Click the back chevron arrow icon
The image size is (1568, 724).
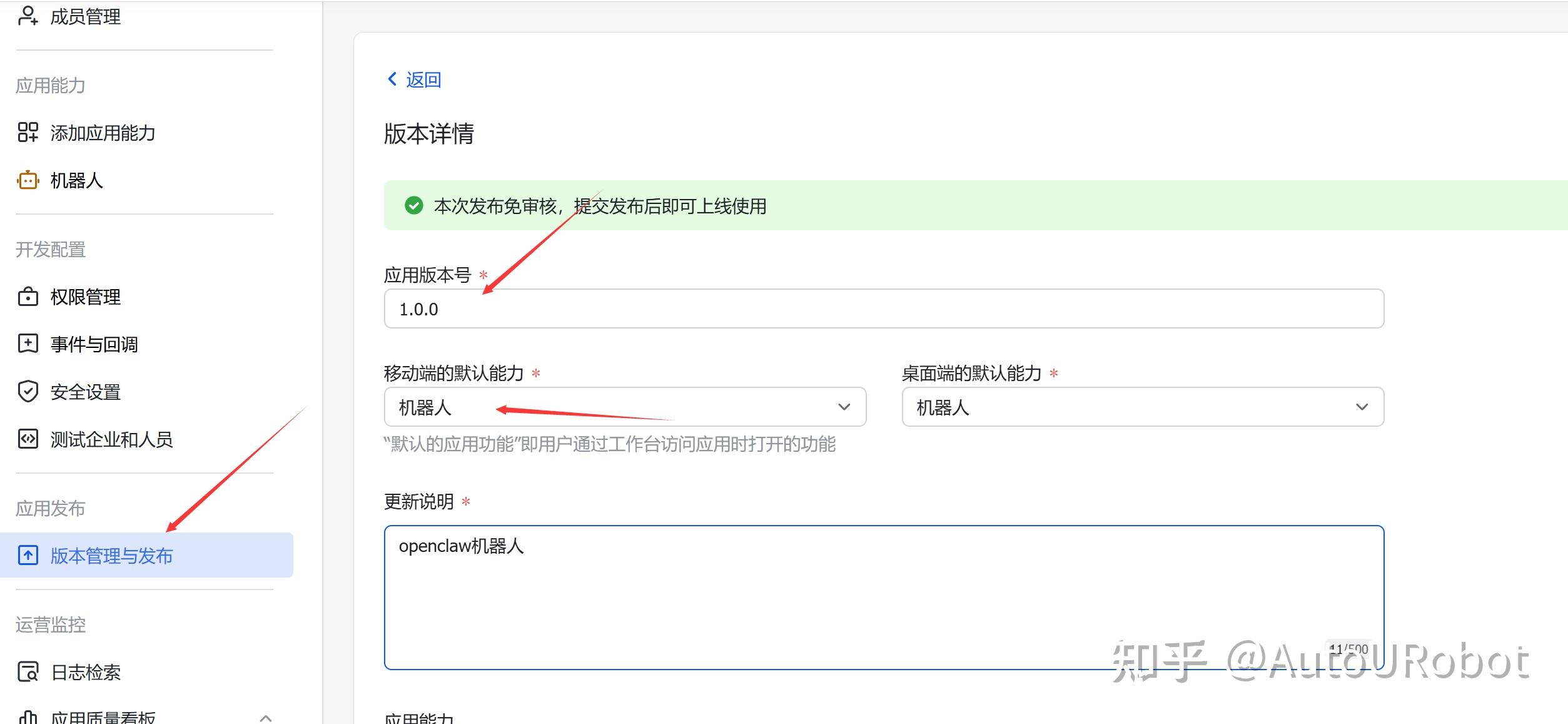click(392, 79)
